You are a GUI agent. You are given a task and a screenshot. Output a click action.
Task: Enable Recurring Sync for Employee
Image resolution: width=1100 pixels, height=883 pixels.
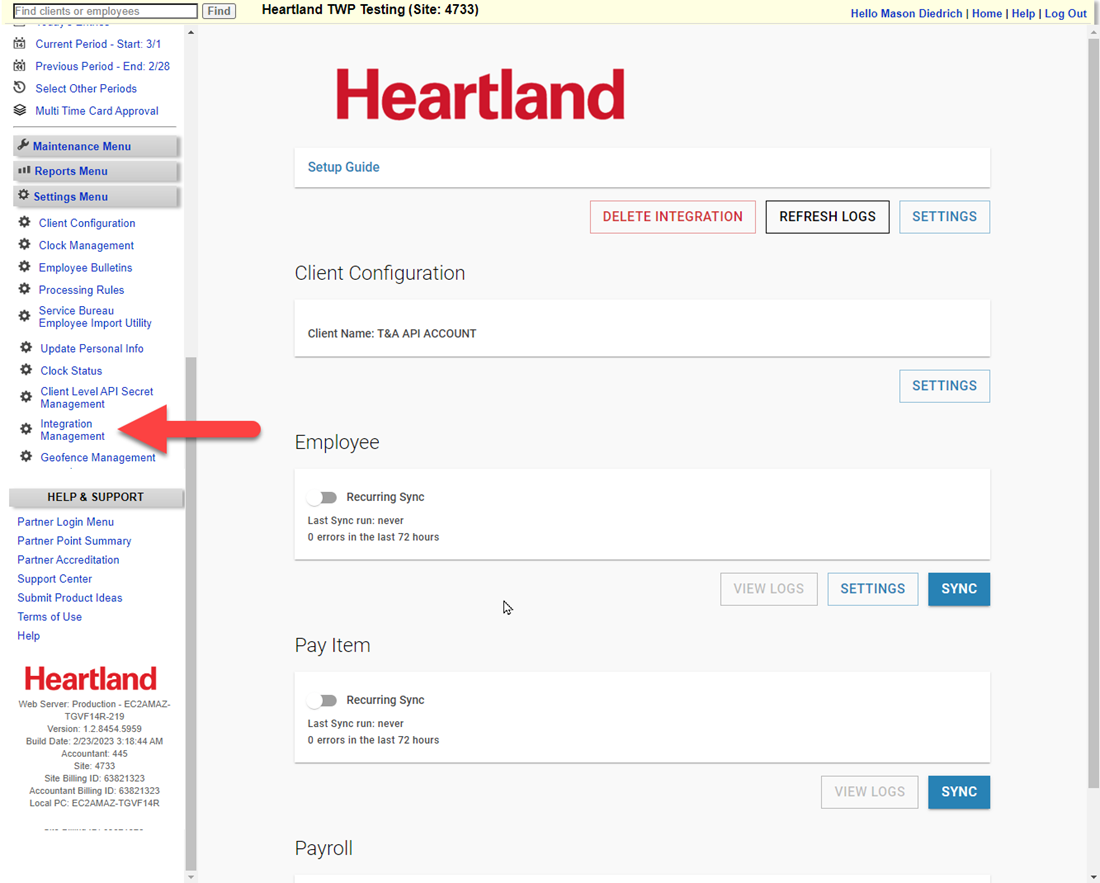[x=322, y=496]
